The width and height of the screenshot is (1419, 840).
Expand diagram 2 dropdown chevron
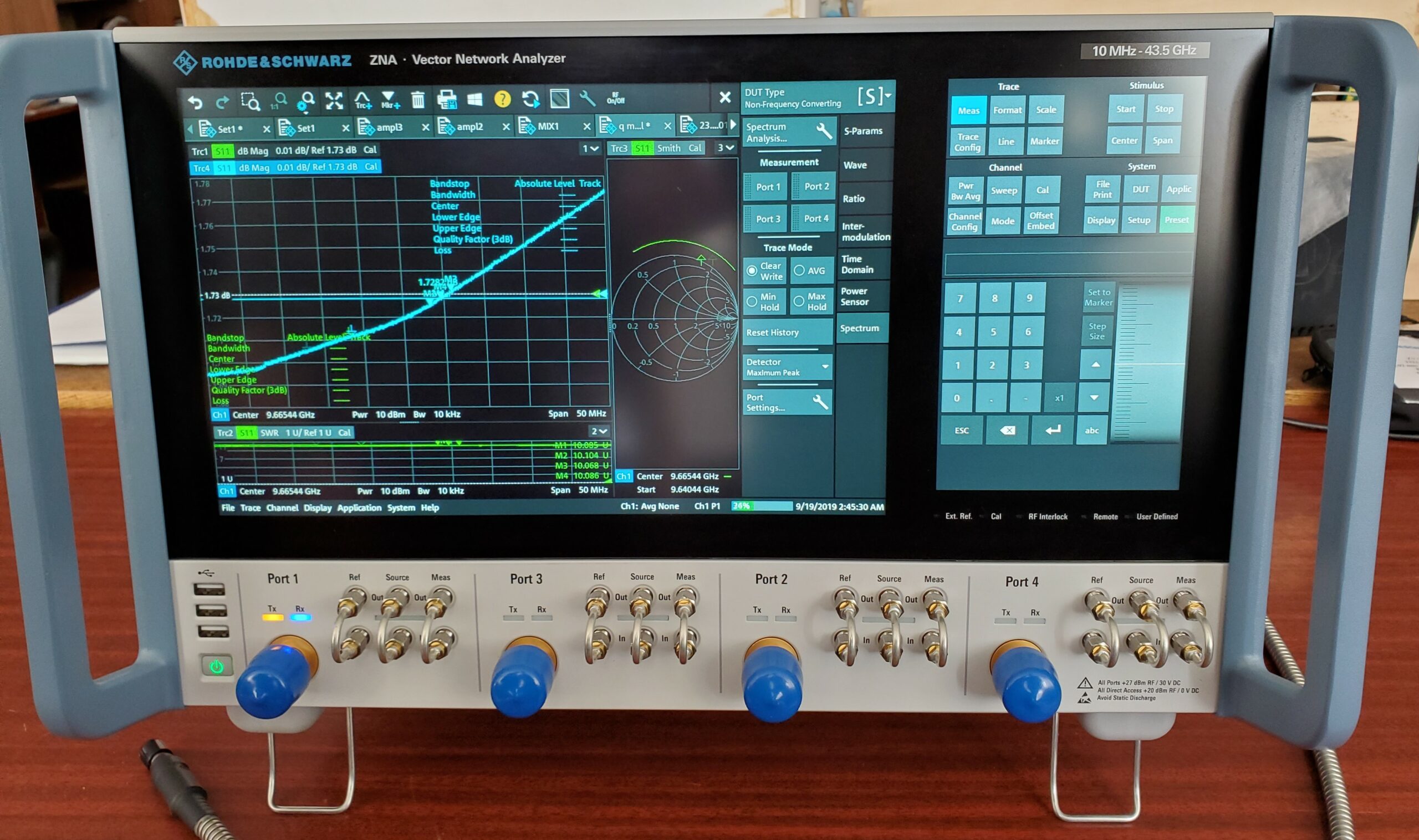[x=600, y=431]
